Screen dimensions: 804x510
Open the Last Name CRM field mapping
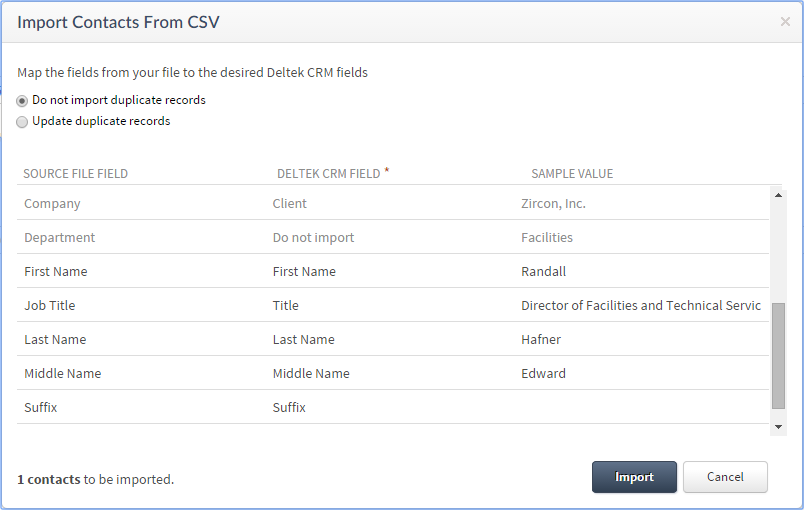(x=304, y=340)
